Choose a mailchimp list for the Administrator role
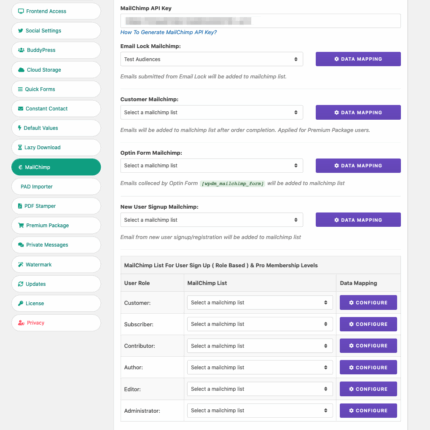This screenshot has width=430, height=430. [x=260, y=411]
